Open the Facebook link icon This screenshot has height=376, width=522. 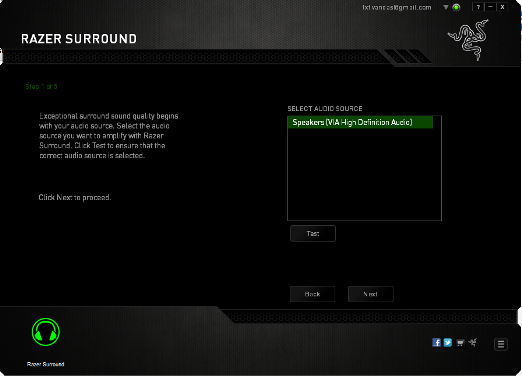436,342
